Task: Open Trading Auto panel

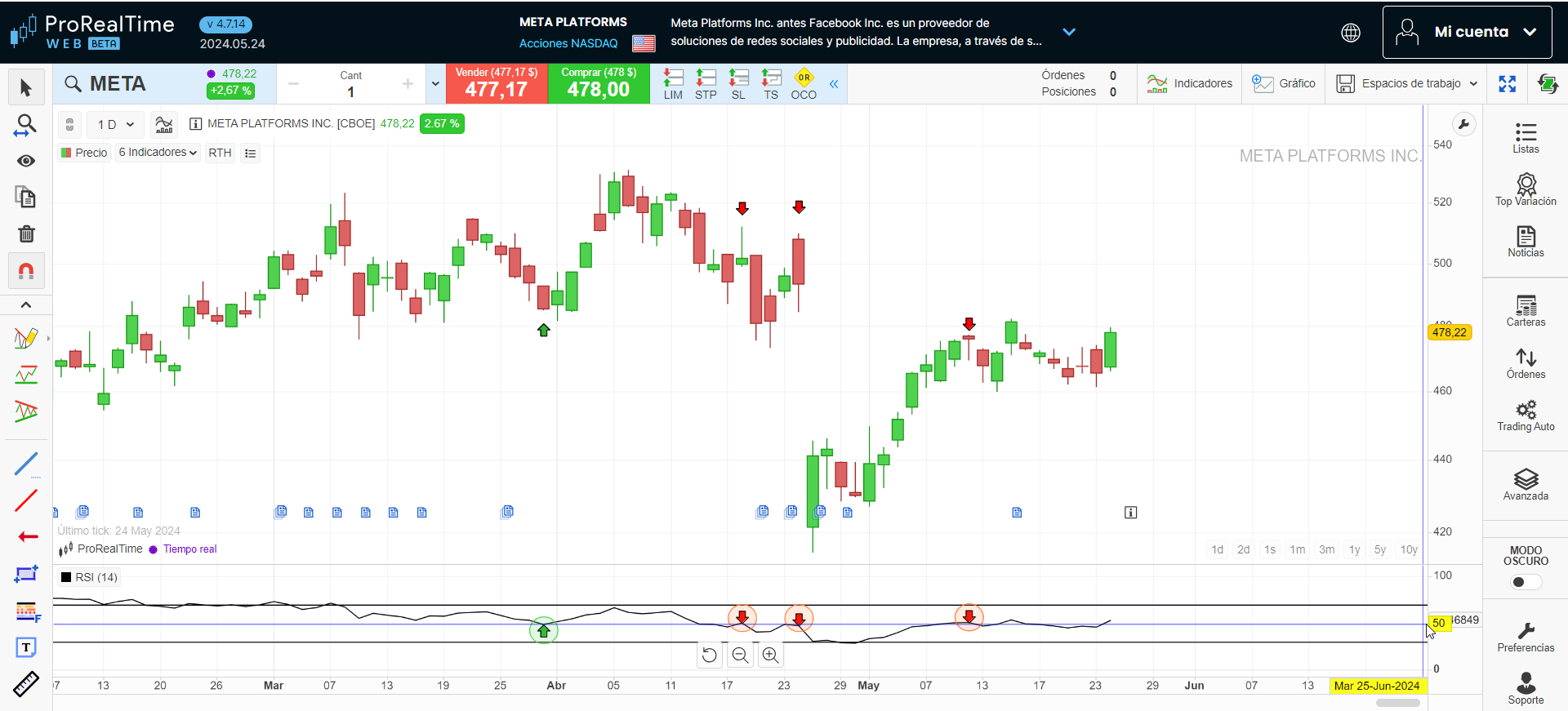Action: [1525, 415]
